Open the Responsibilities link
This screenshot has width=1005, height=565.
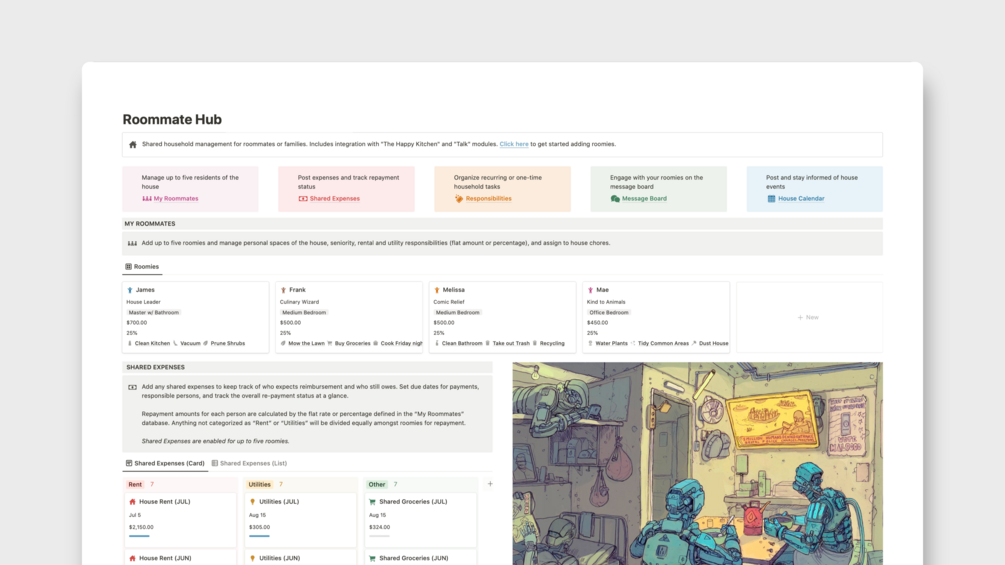point(488,199)
